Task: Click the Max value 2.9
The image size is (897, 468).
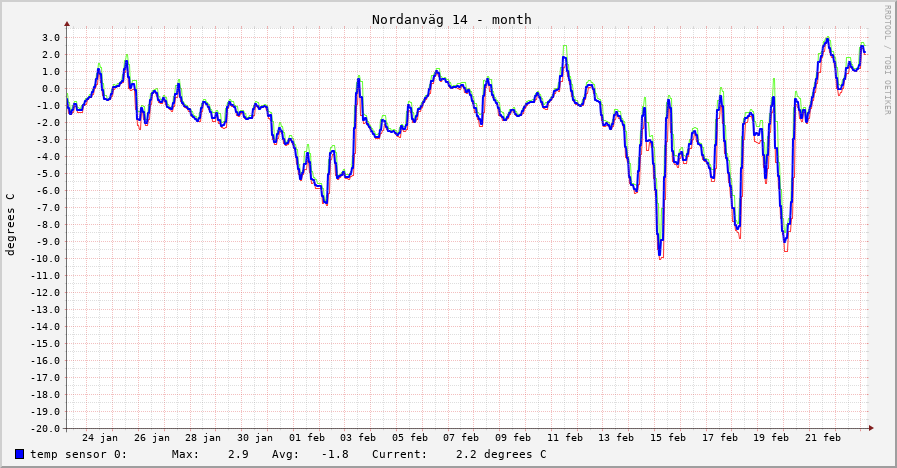Action: (238, 454)
